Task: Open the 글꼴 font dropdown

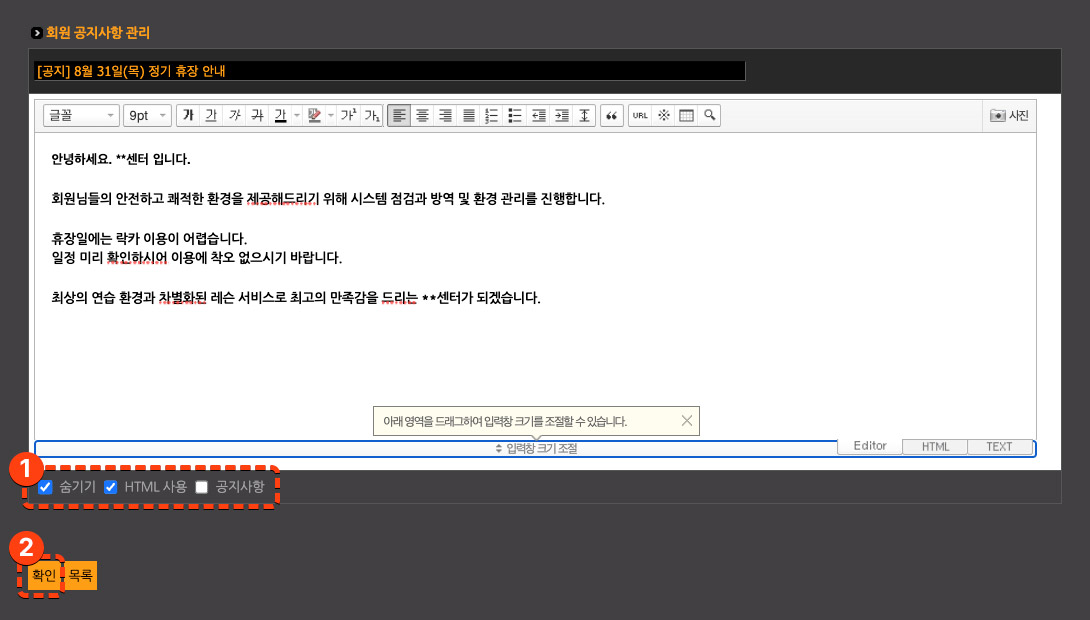Action: 81,116
